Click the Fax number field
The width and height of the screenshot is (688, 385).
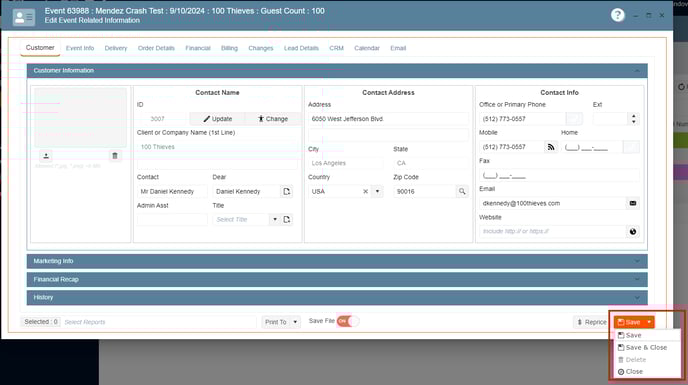tap(559, 176)
